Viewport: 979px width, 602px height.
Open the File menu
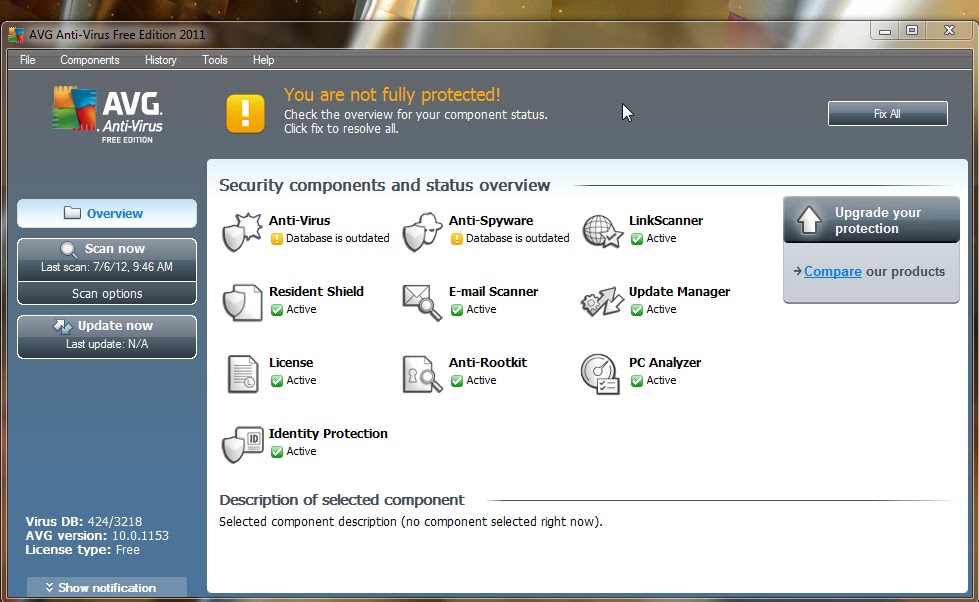tap(27, 60)
